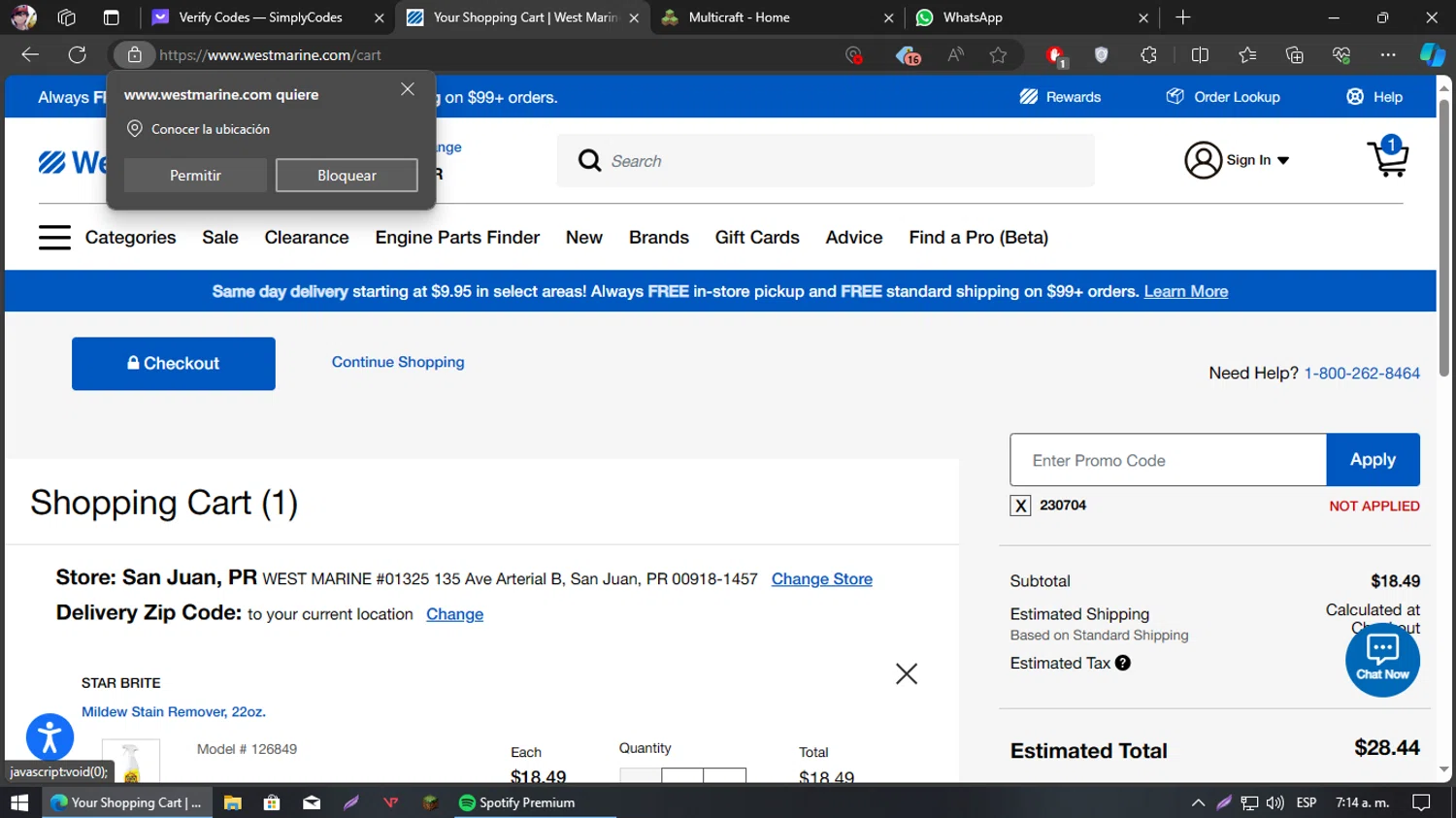Screen dimensions: 1456x818
Task: Open Help in the top bar
Action: tap(1374, 97)
